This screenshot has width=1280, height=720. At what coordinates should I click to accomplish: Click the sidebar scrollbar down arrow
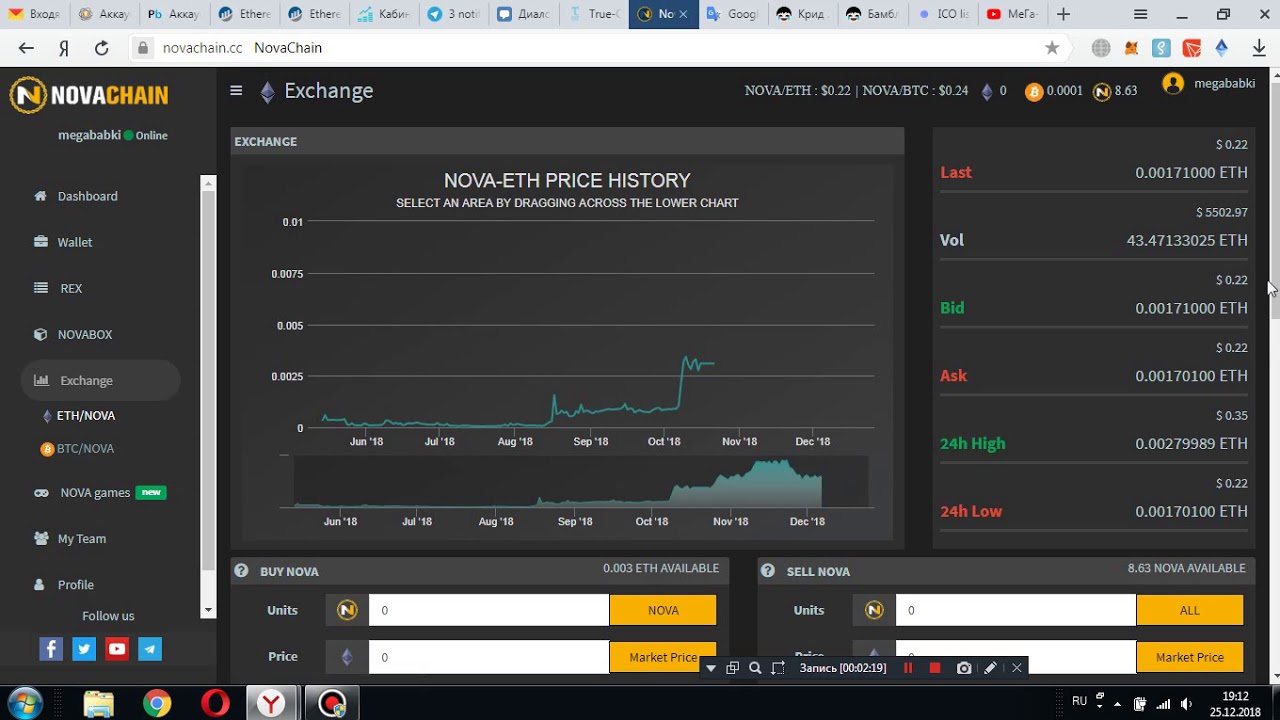(x=208, y=609)
